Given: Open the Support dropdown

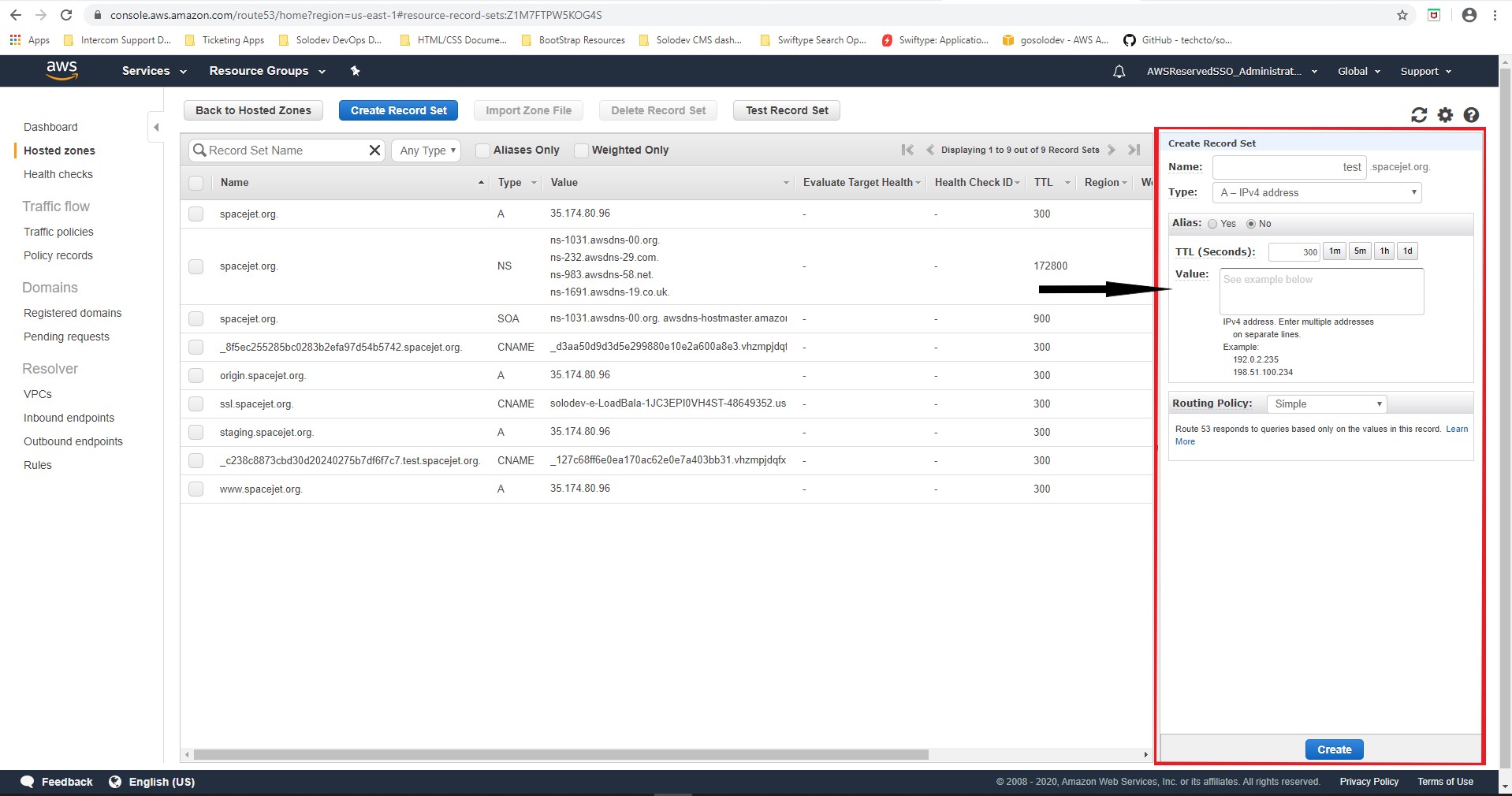Looking at the screenshot, I should 1425,72.
